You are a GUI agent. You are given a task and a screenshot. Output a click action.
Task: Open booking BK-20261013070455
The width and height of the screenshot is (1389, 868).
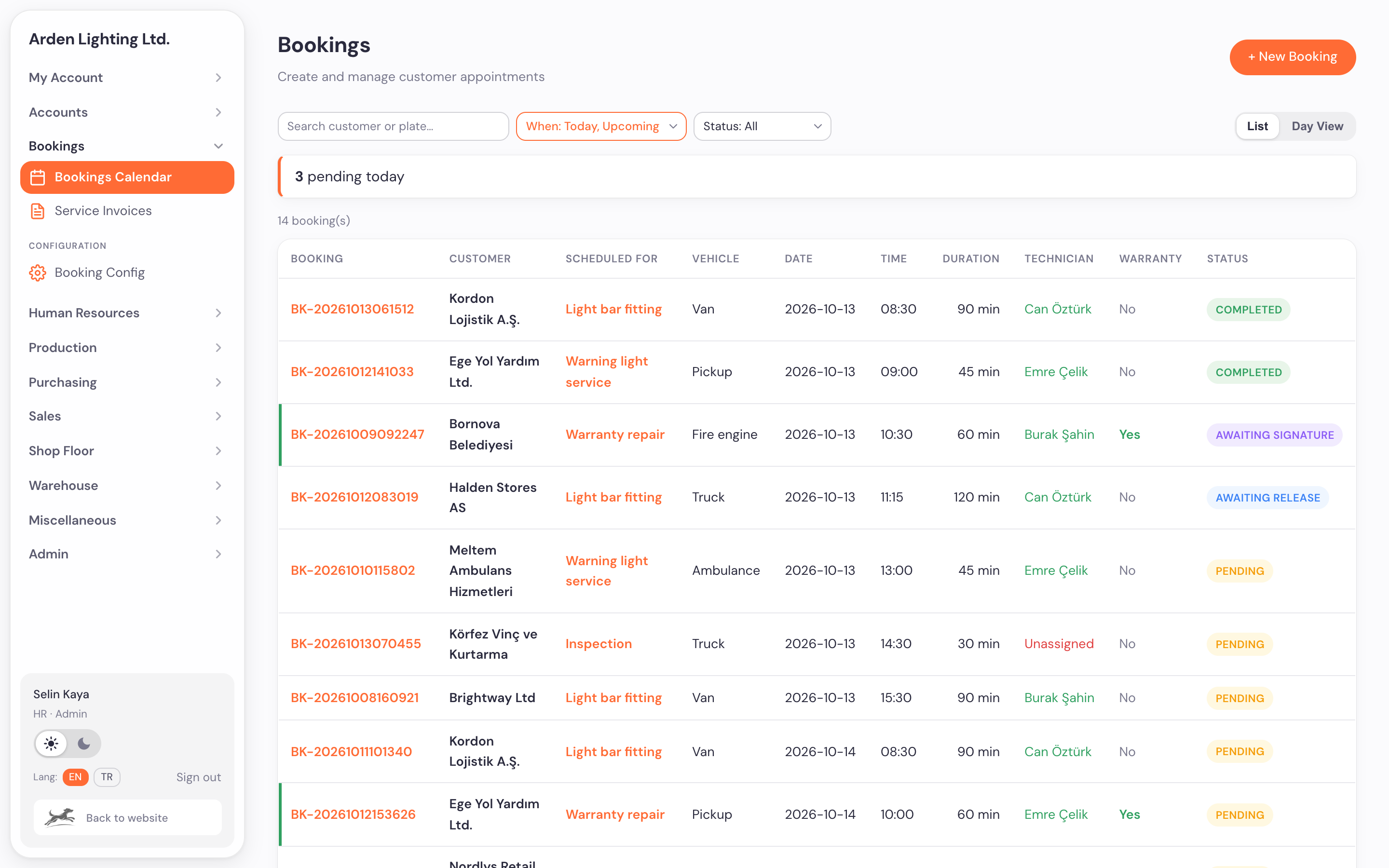click(x=355, y=644)
